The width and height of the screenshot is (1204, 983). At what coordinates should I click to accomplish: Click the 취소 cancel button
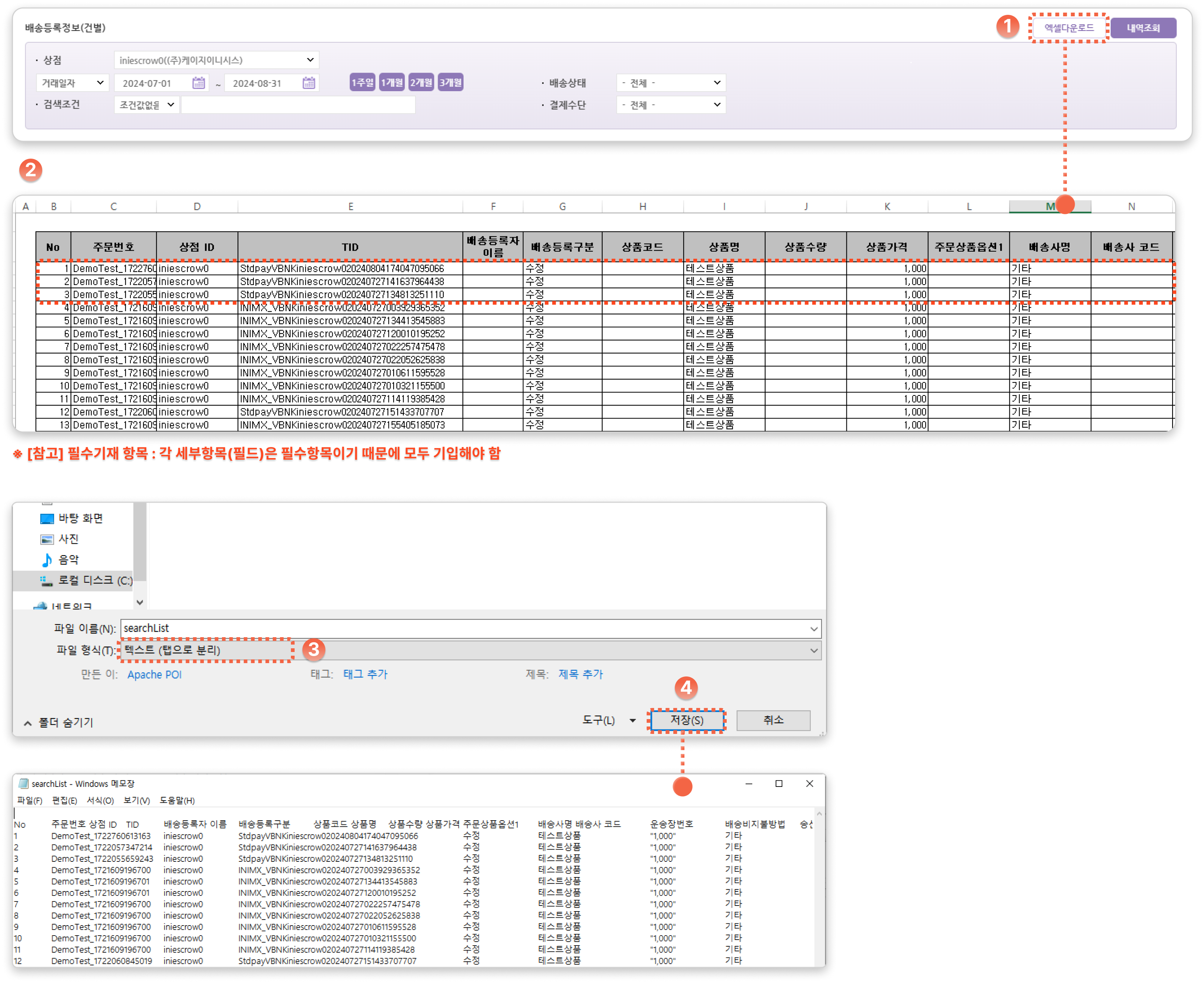coord(773,720)
